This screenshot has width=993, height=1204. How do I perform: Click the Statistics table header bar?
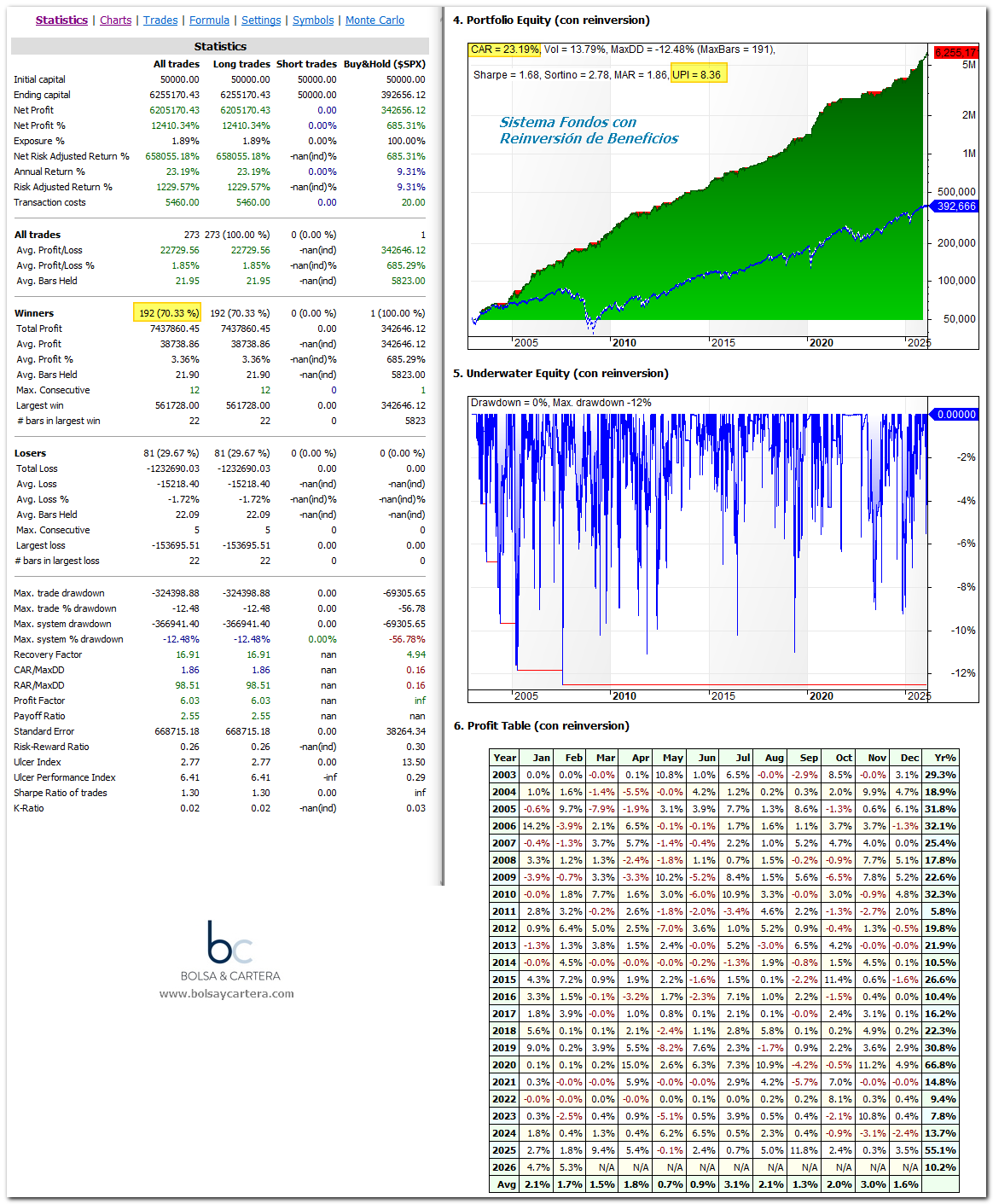[220, 46]
